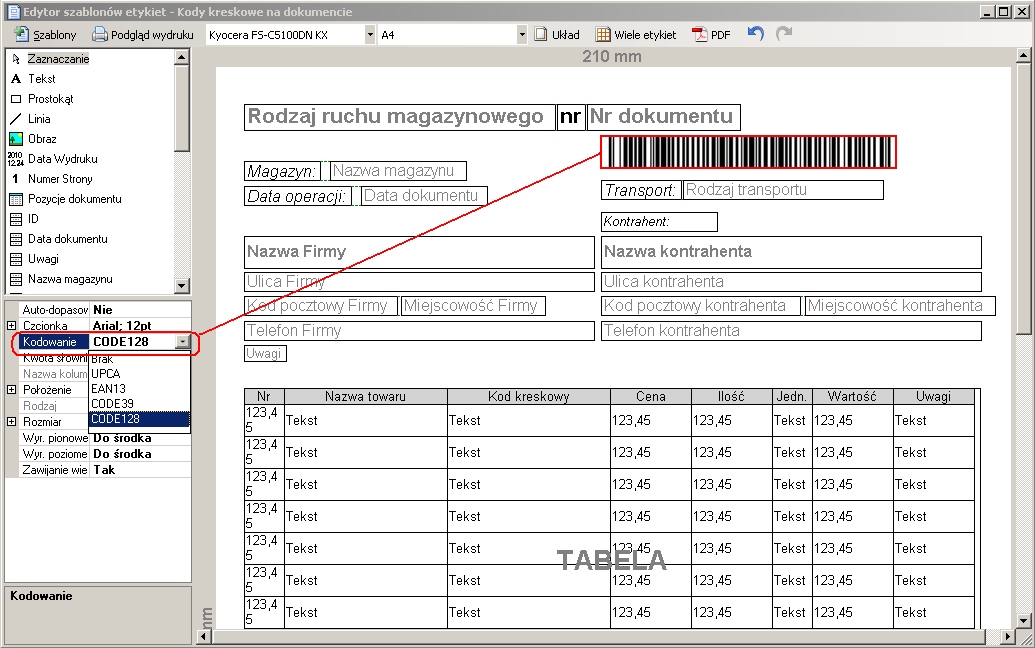
Task: Select the Zaznaczanie pointer tool
Action: (x=58, y=59)
